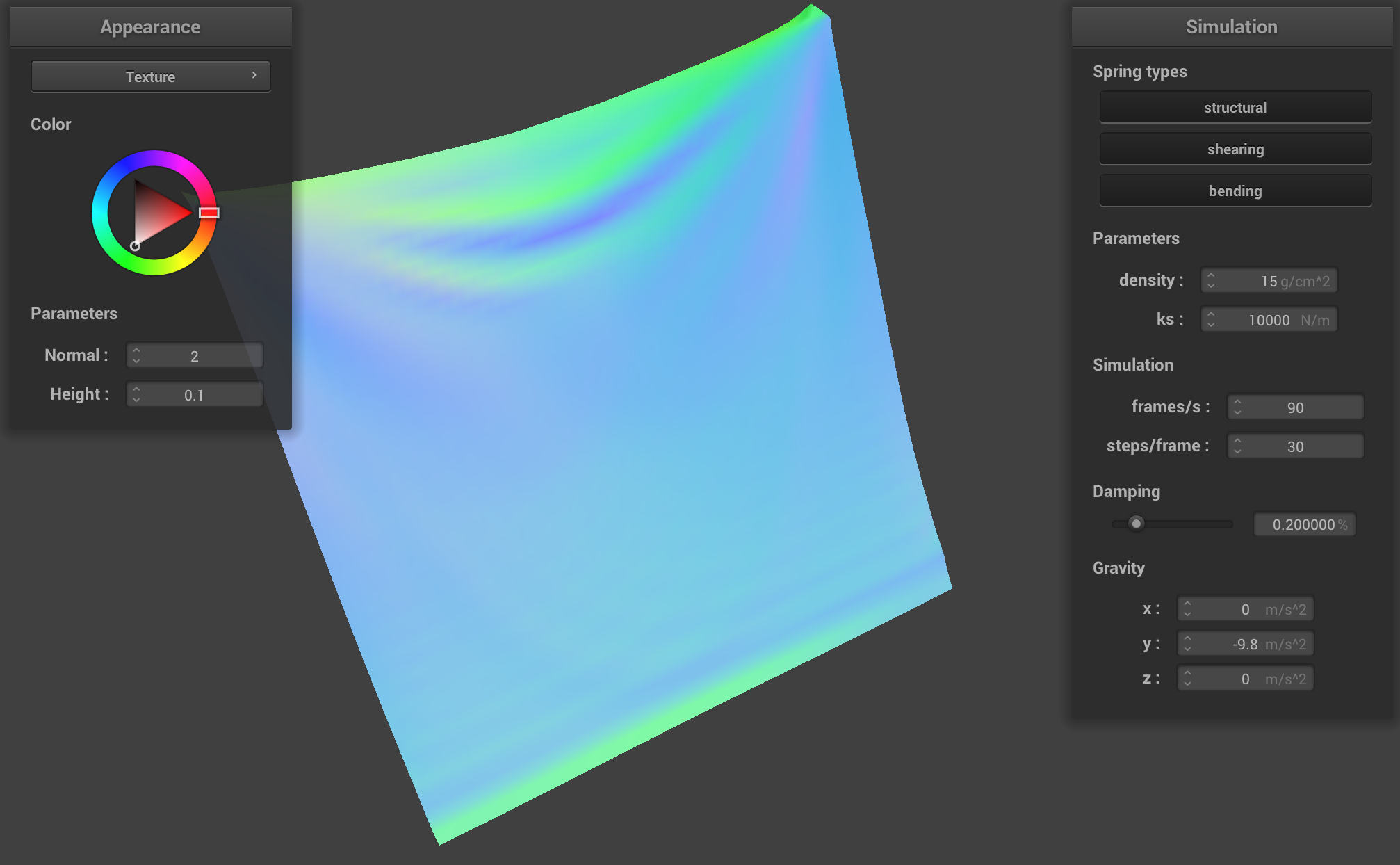Click the Normal field stepper arrows
Image resolution: width=1400 pixels, height=865 pixels.
[x=136, y=355]
